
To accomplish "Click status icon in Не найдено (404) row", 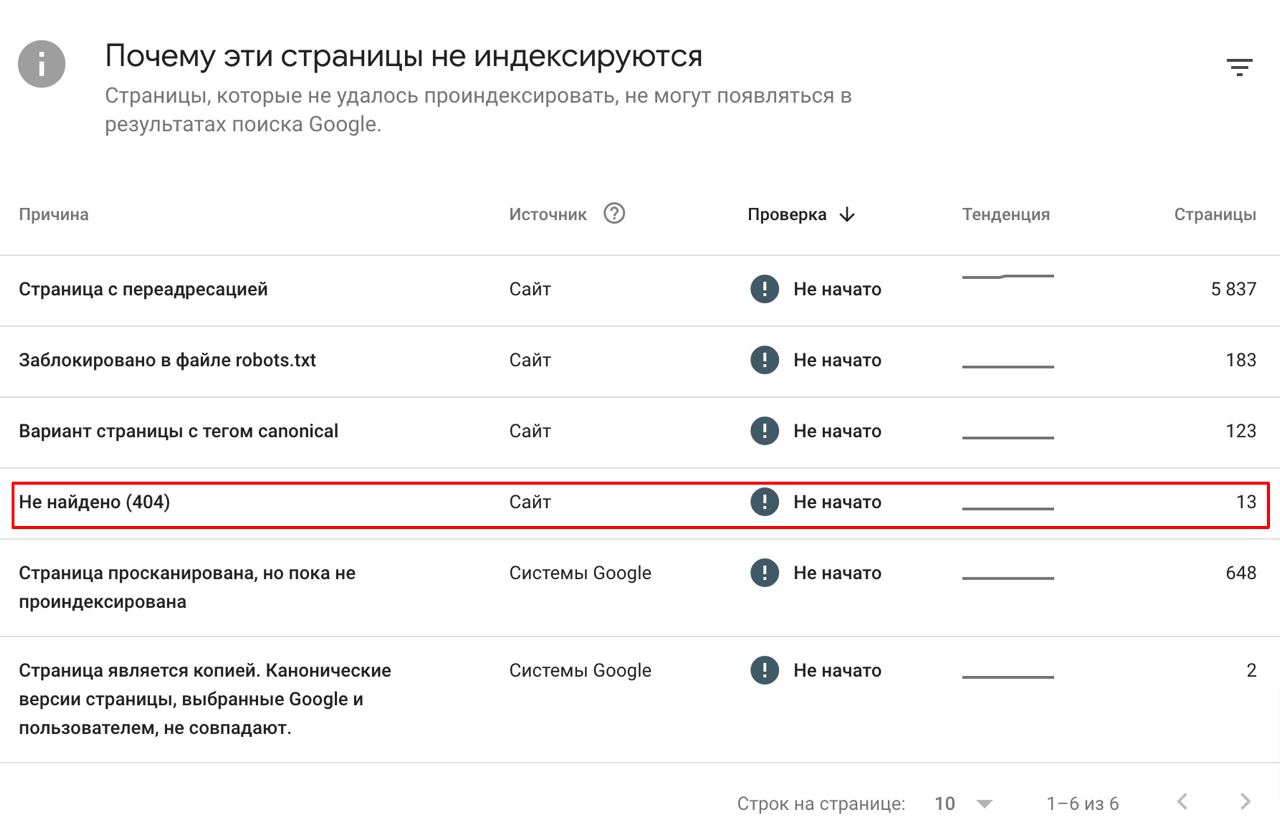I will click(764, 502).
